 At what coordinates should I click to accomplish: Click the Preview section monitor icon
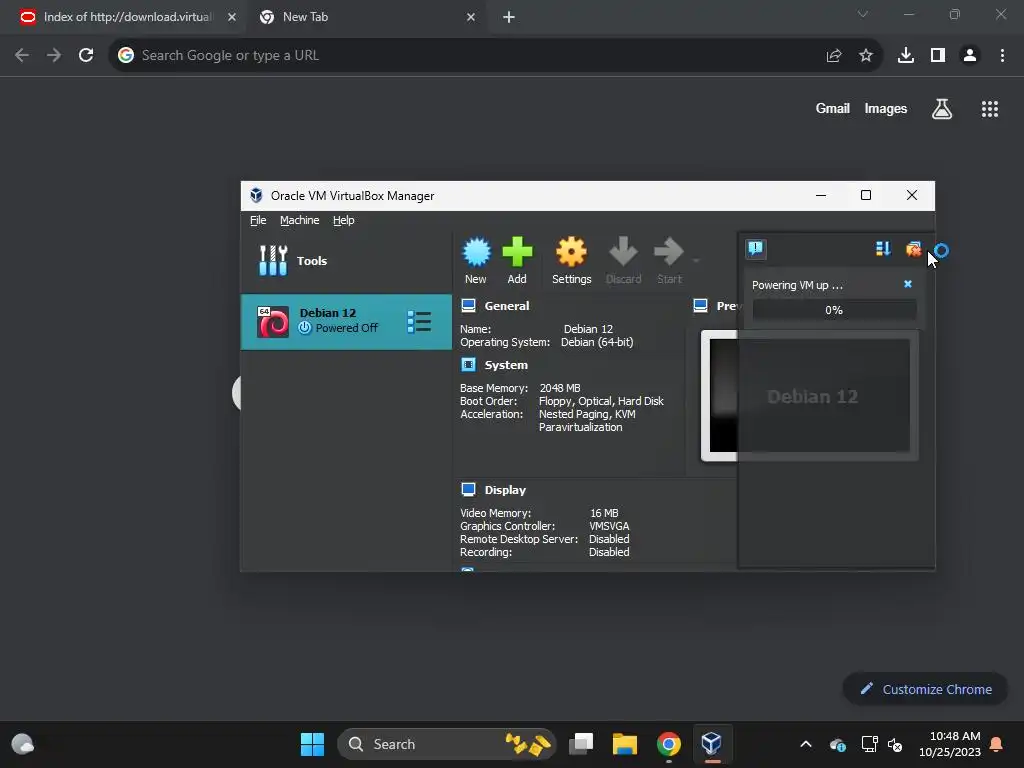pyautogui.click(x=700, y=305)
